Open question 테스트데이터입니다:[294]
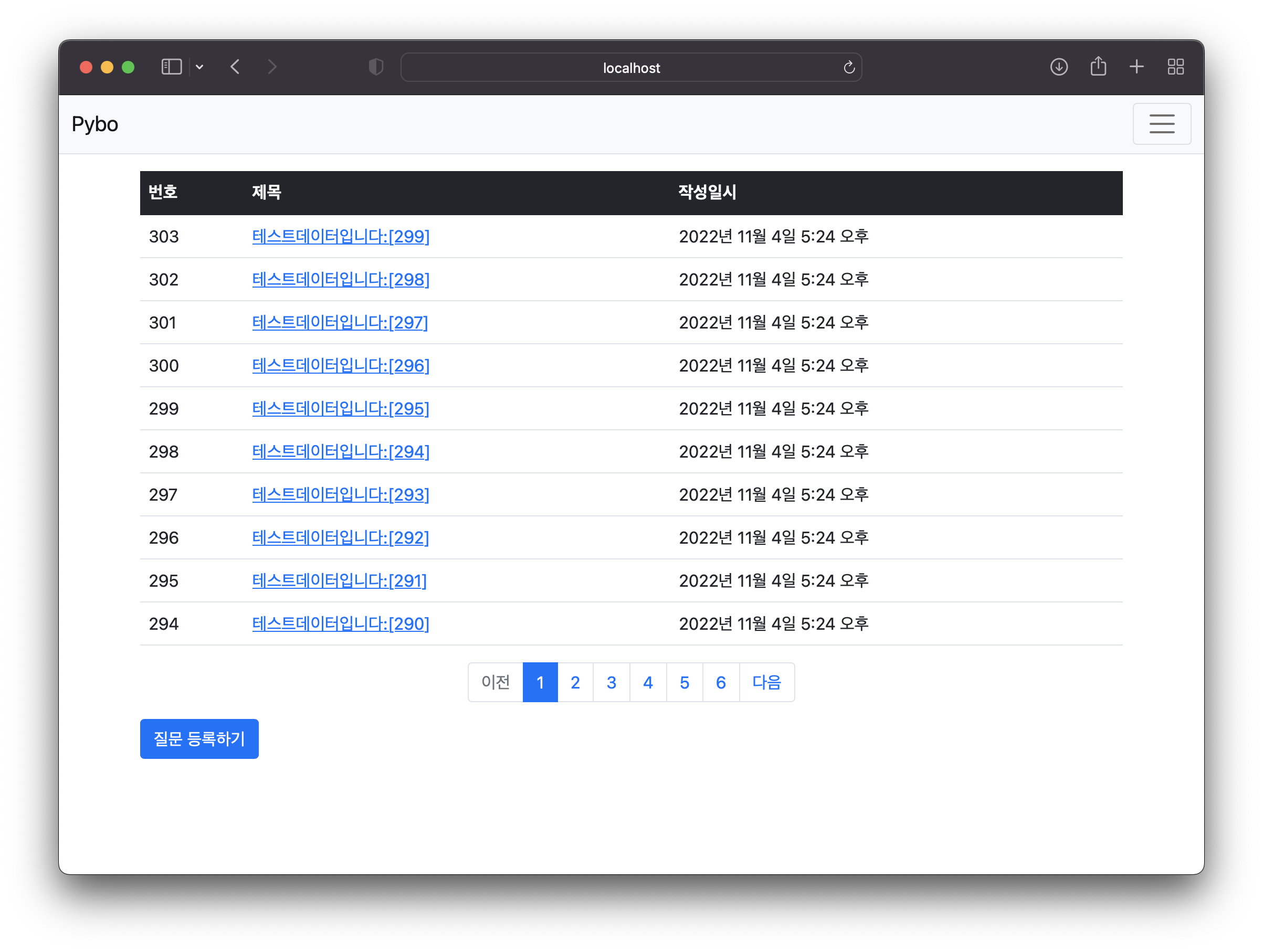1263x952 pixels. [340, 451]
